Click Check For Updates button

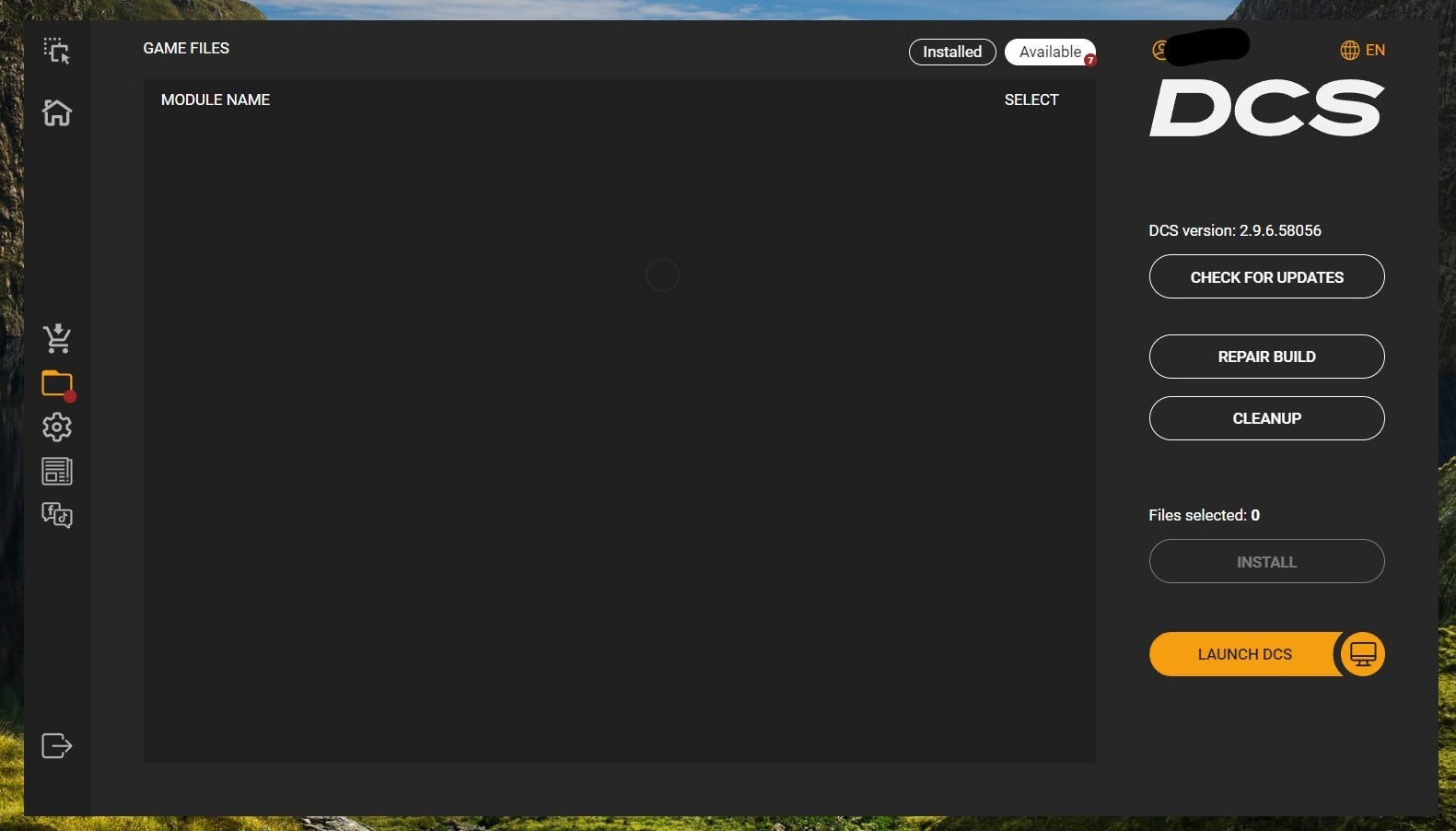1266,276
